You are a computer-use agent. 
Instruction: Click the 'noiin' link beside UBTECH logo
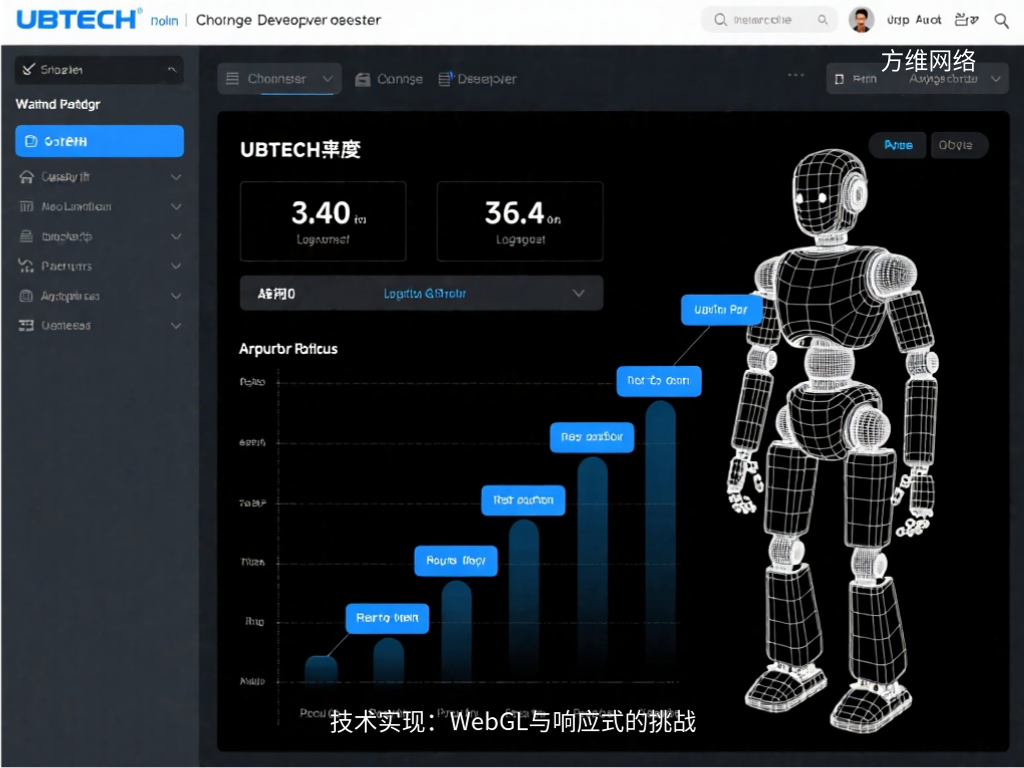[164, 21]
